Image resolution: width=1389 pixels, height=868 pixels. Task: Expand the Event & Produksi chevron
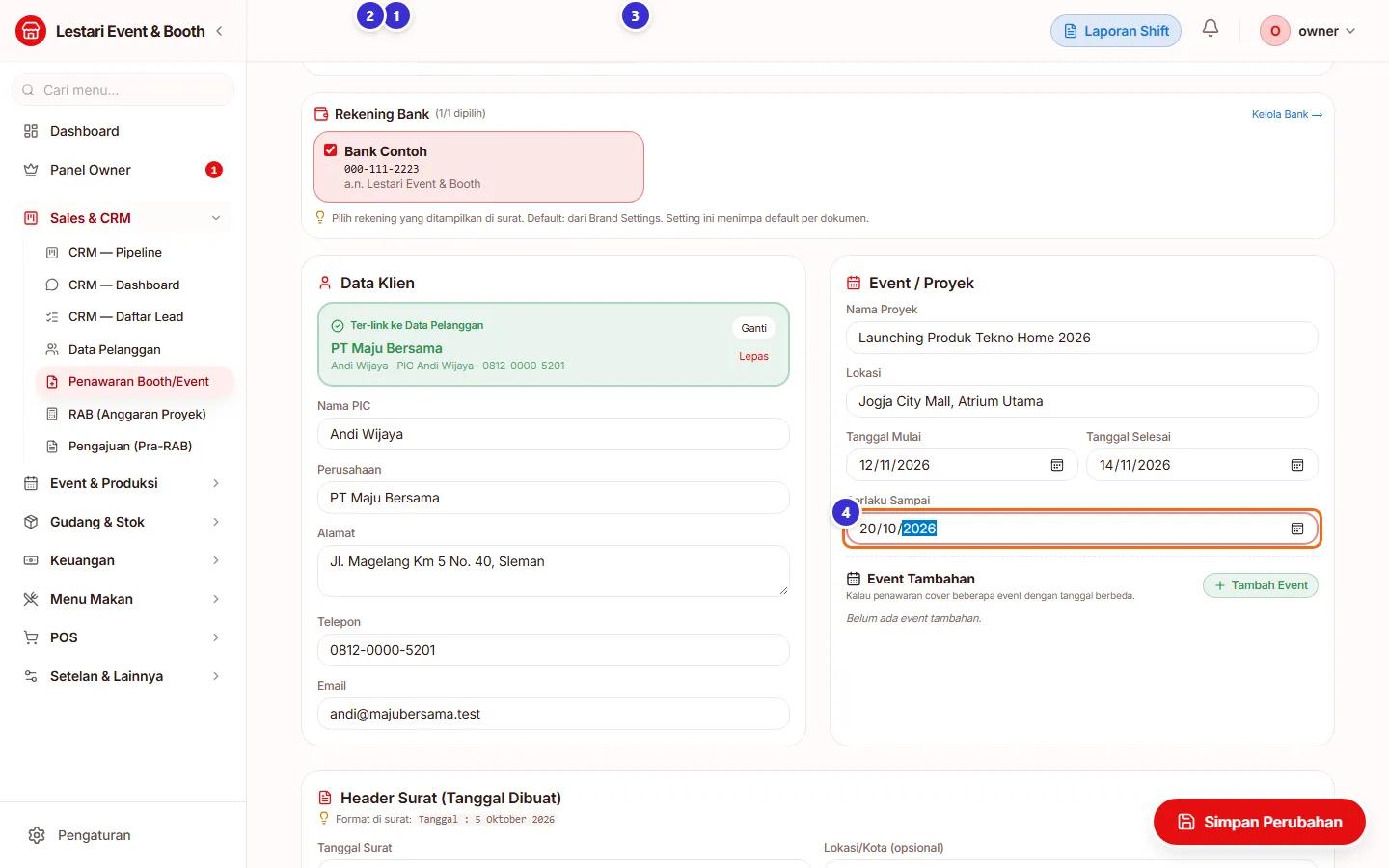point(216,483)
